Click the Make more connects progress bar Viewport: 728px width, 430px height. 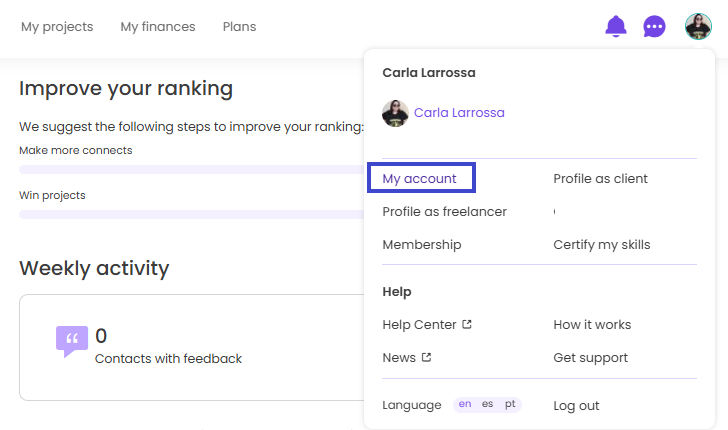(x=191, y=169)
